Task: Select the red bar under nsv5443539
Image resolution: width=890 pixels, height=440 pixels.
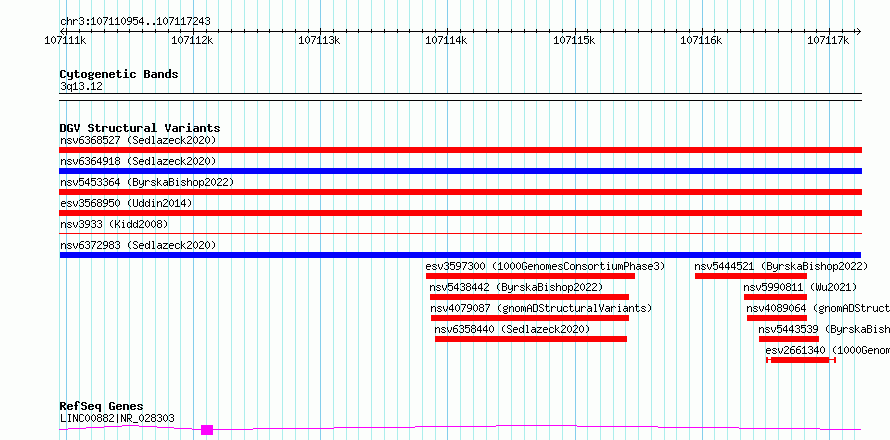Action: pos(789,339)
